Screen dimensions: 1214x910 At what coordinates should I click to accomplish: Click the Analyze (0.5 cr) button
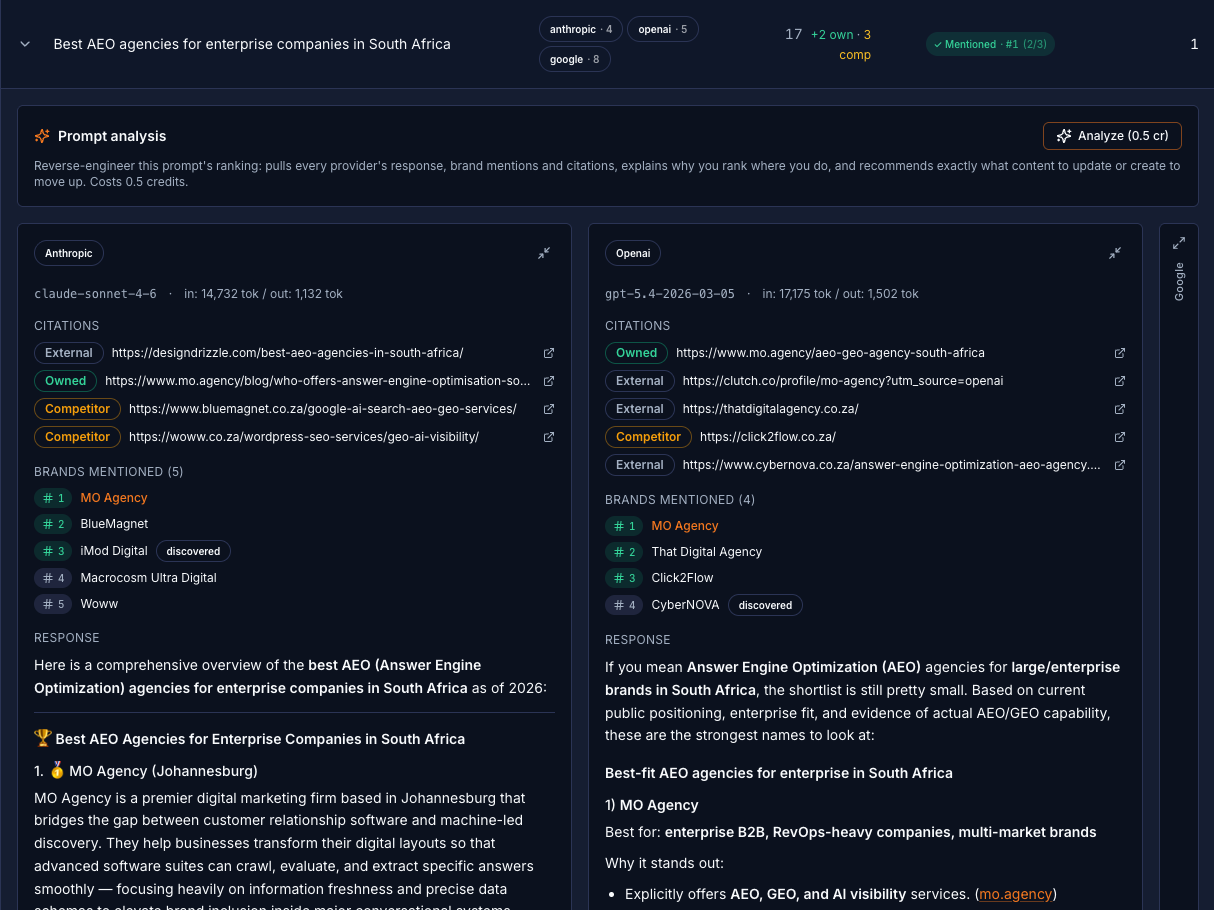(x=1112, y=136)
